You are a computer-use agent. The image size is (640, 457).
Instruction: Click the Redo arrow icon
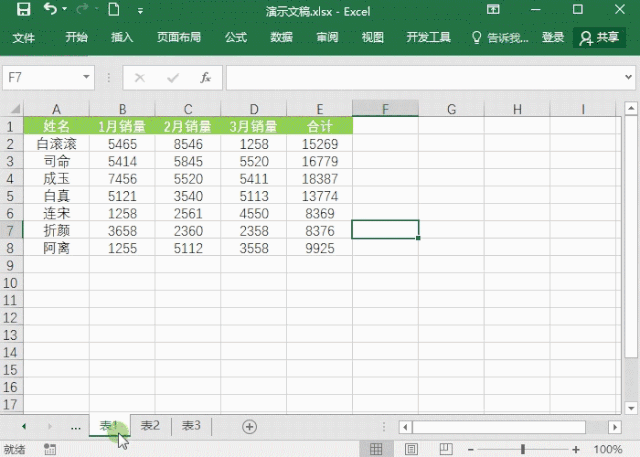pyautogui.click(x=83, y=9)
